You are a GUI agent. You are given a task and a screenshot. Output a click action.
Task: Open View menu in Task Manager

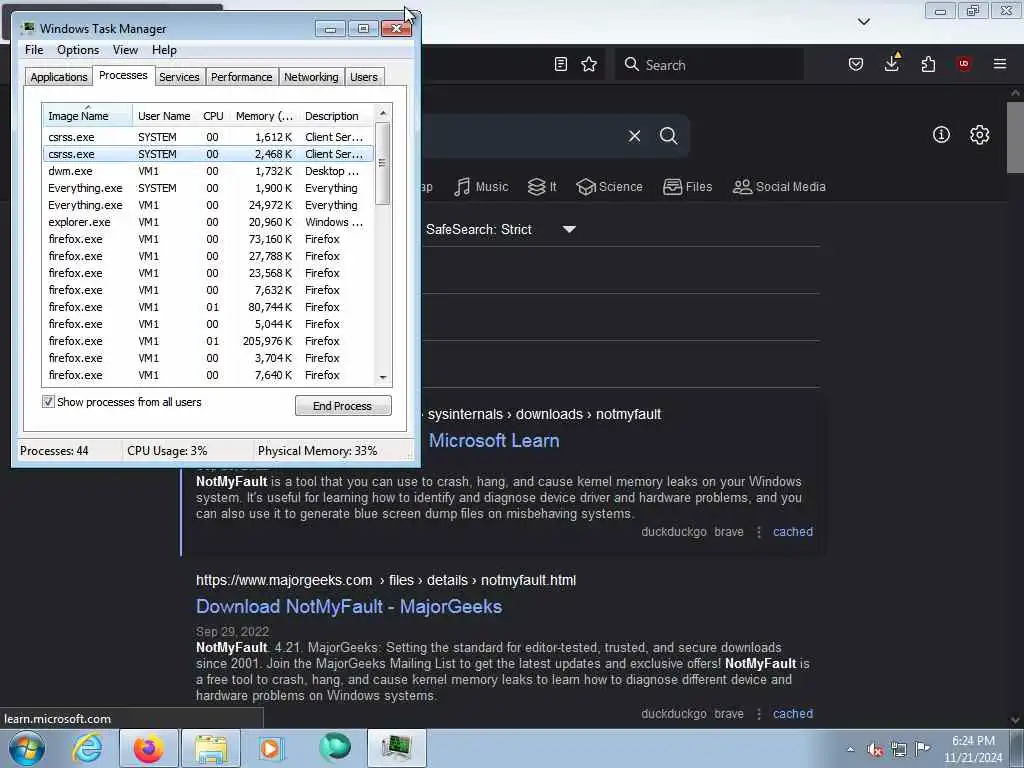tap(125, 50)
